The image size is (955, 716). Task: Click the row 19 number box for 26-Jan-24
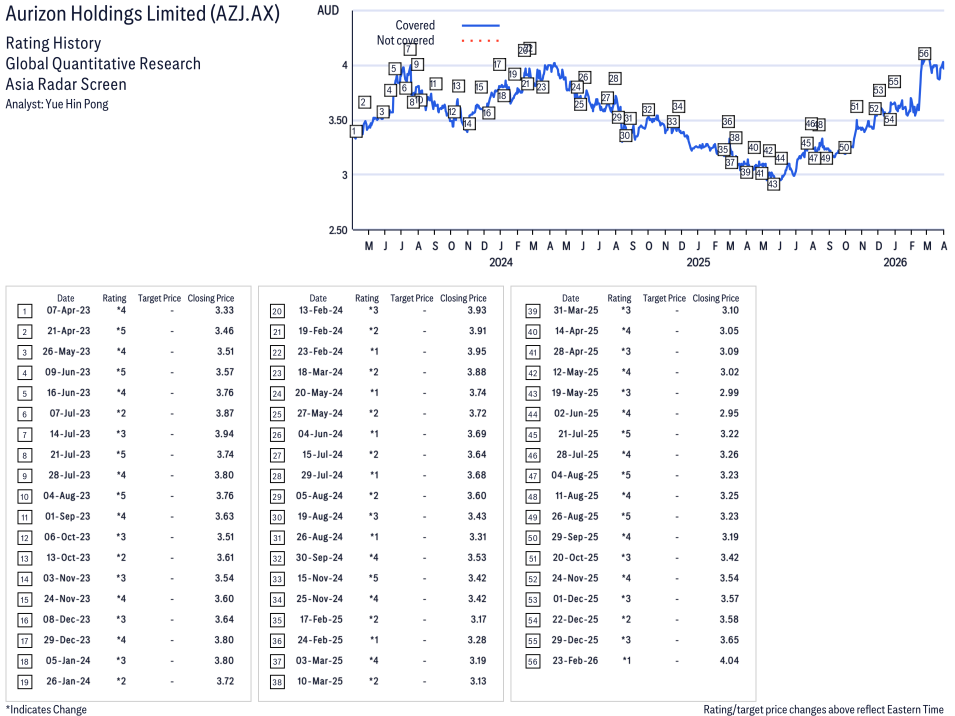tap(25, 682)
